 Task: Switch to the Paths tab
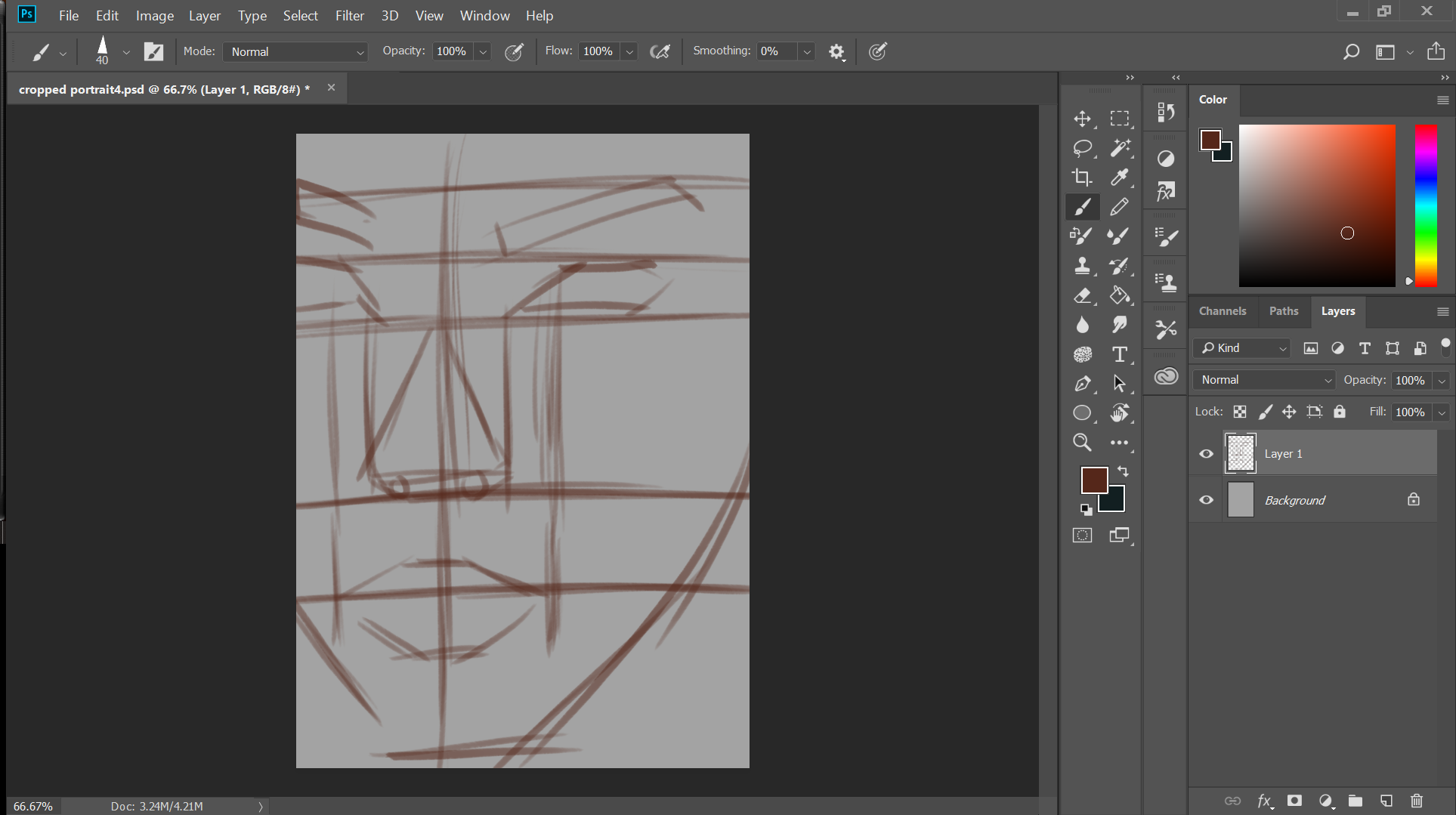(x=1283, y=310)
